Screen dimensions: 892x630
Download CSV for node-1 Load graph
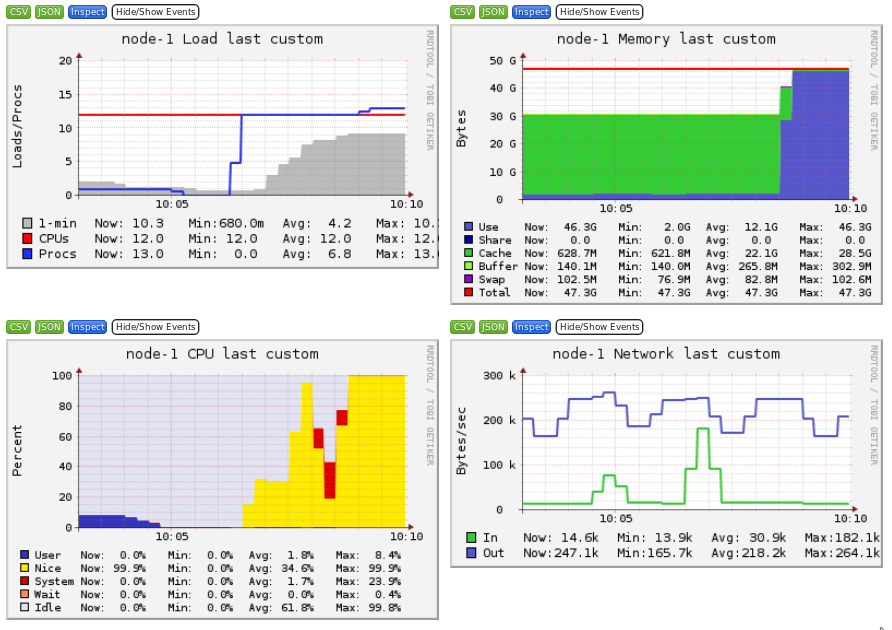[x=18, y=12]
